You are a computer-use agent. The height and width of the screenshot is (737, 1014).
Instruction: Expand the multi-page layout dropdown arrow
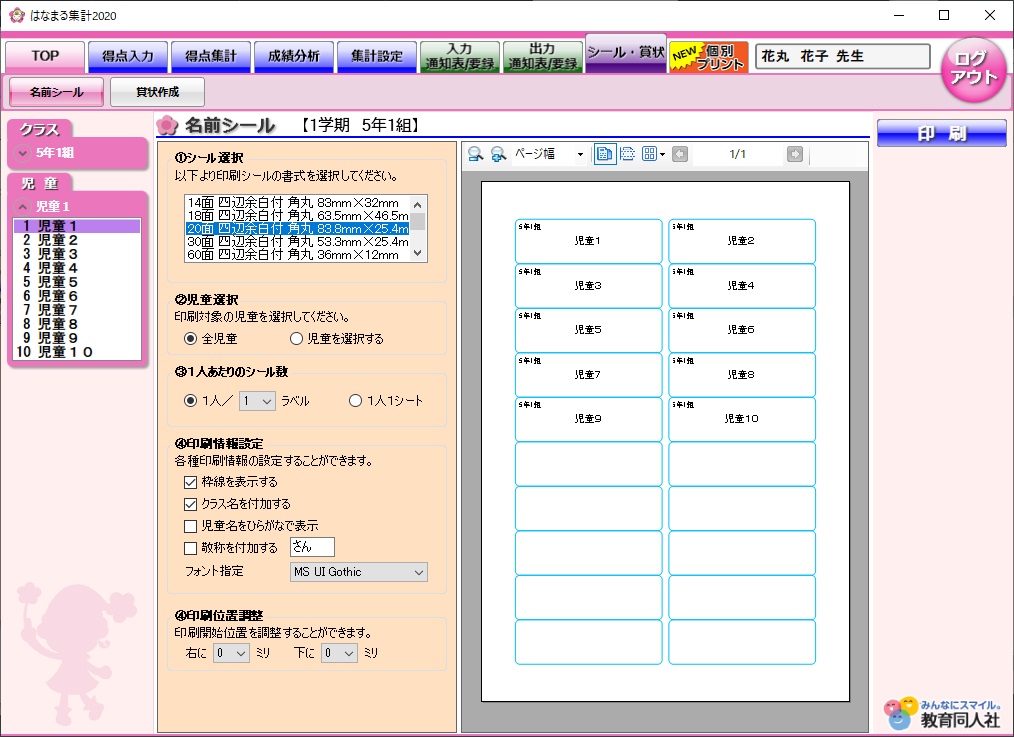662,155
